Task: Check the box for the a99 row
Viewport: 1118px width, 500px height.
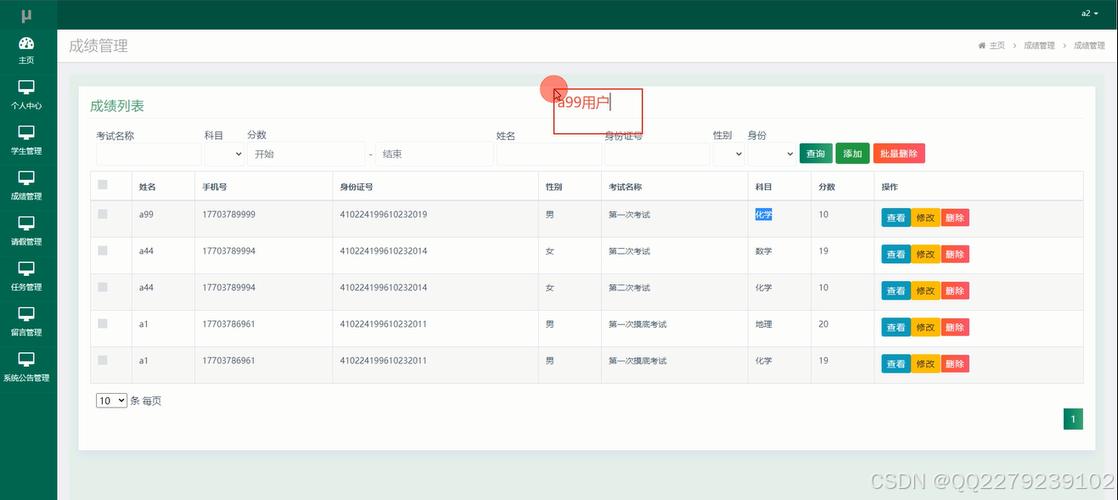Action: (103, 214)
